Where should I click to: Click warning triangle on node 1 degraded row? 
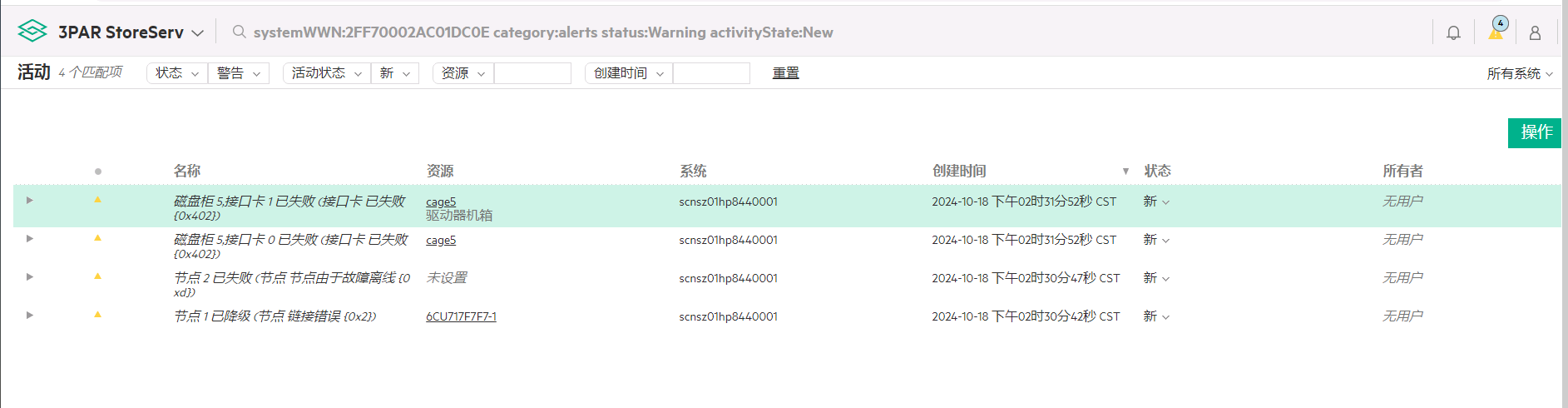97,315
